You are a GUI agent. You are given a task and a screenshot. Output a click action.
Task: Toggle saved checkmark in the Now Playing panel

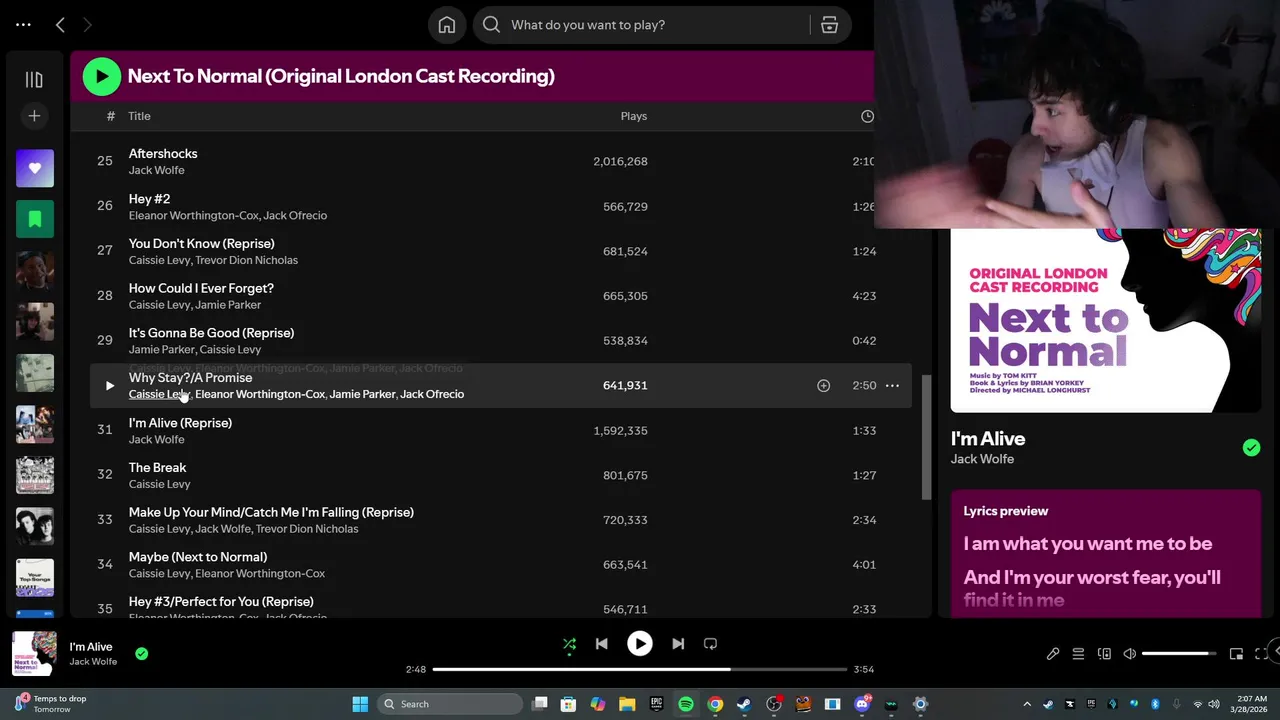tap(1251, 448)
